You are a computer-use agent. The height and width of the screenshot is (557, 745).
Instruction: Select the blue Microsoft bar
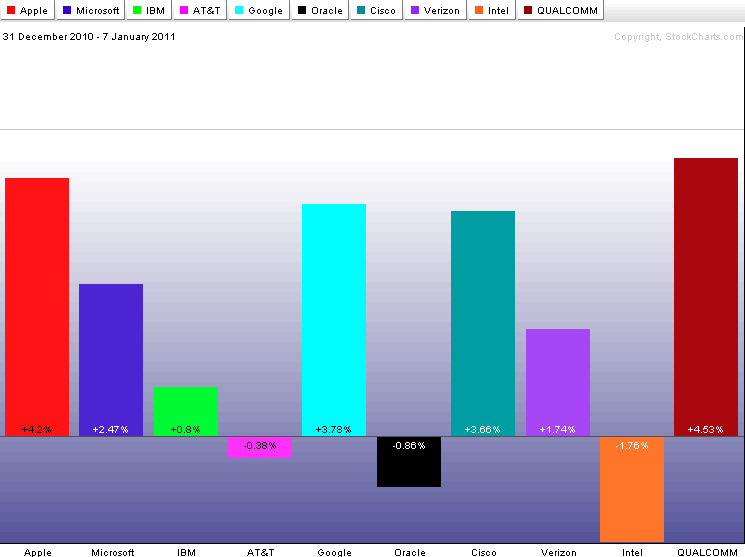[x=111, y=360]
